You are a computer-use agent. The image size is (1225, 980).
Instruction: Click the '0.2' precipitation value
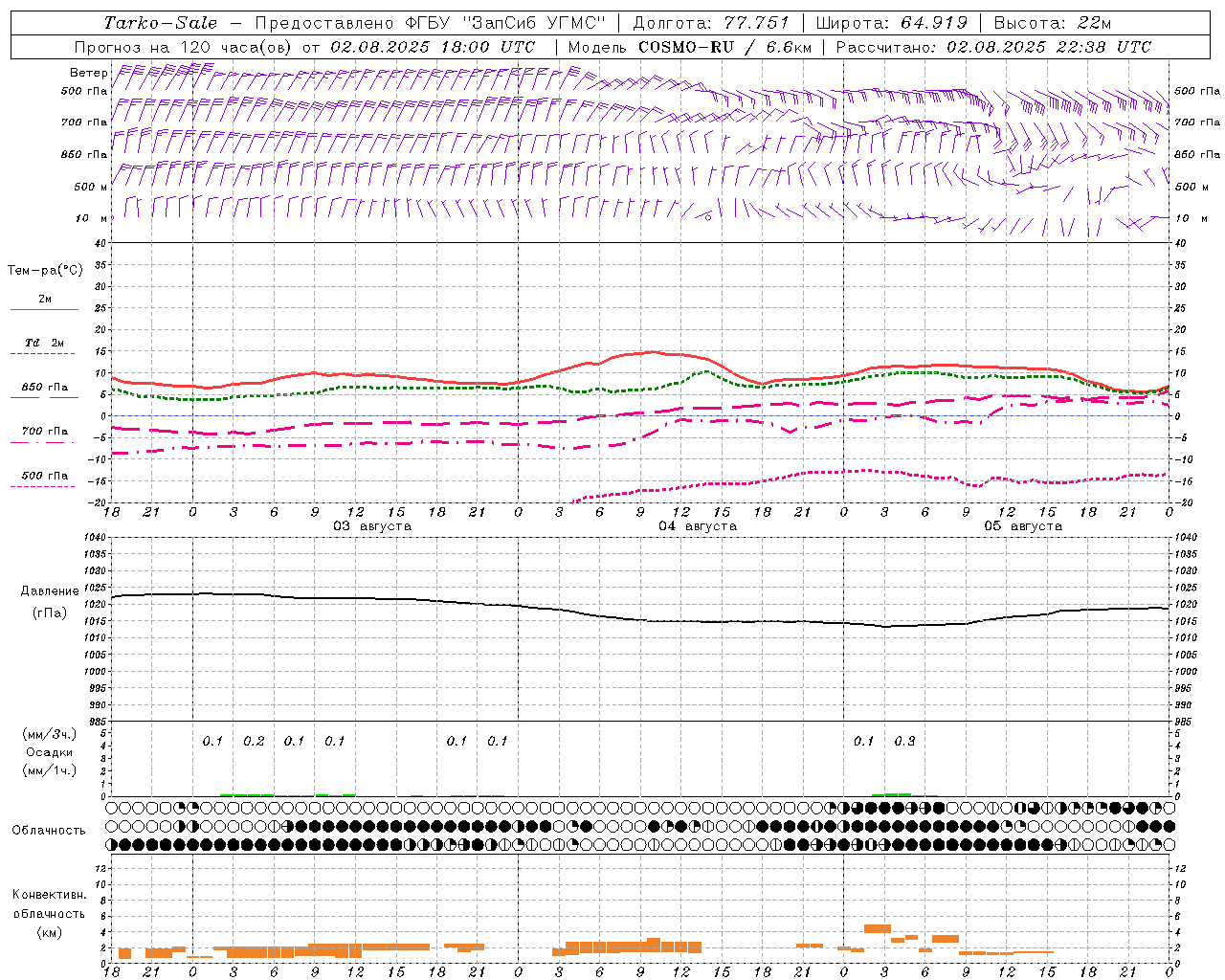(x=254, y=742)
